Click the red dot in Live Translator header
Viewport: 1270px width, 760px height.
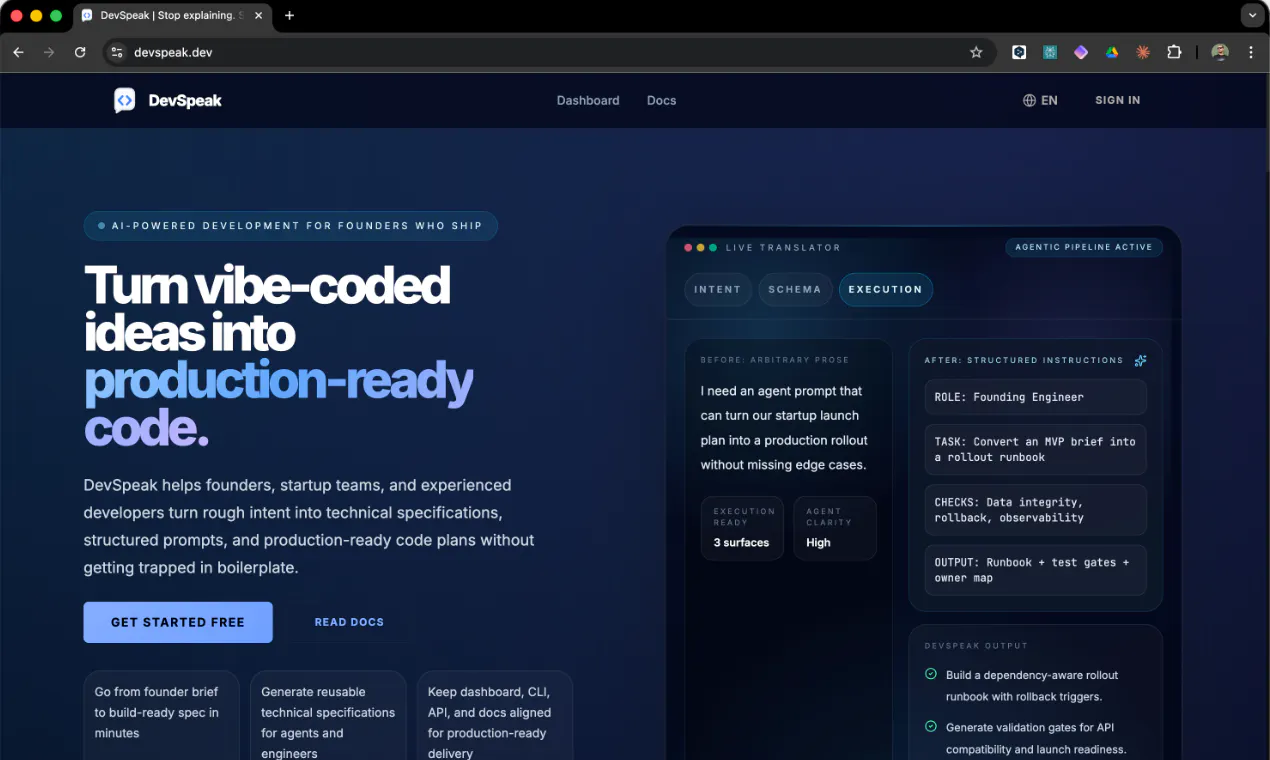pyautogui.click(x=688, y=247)
